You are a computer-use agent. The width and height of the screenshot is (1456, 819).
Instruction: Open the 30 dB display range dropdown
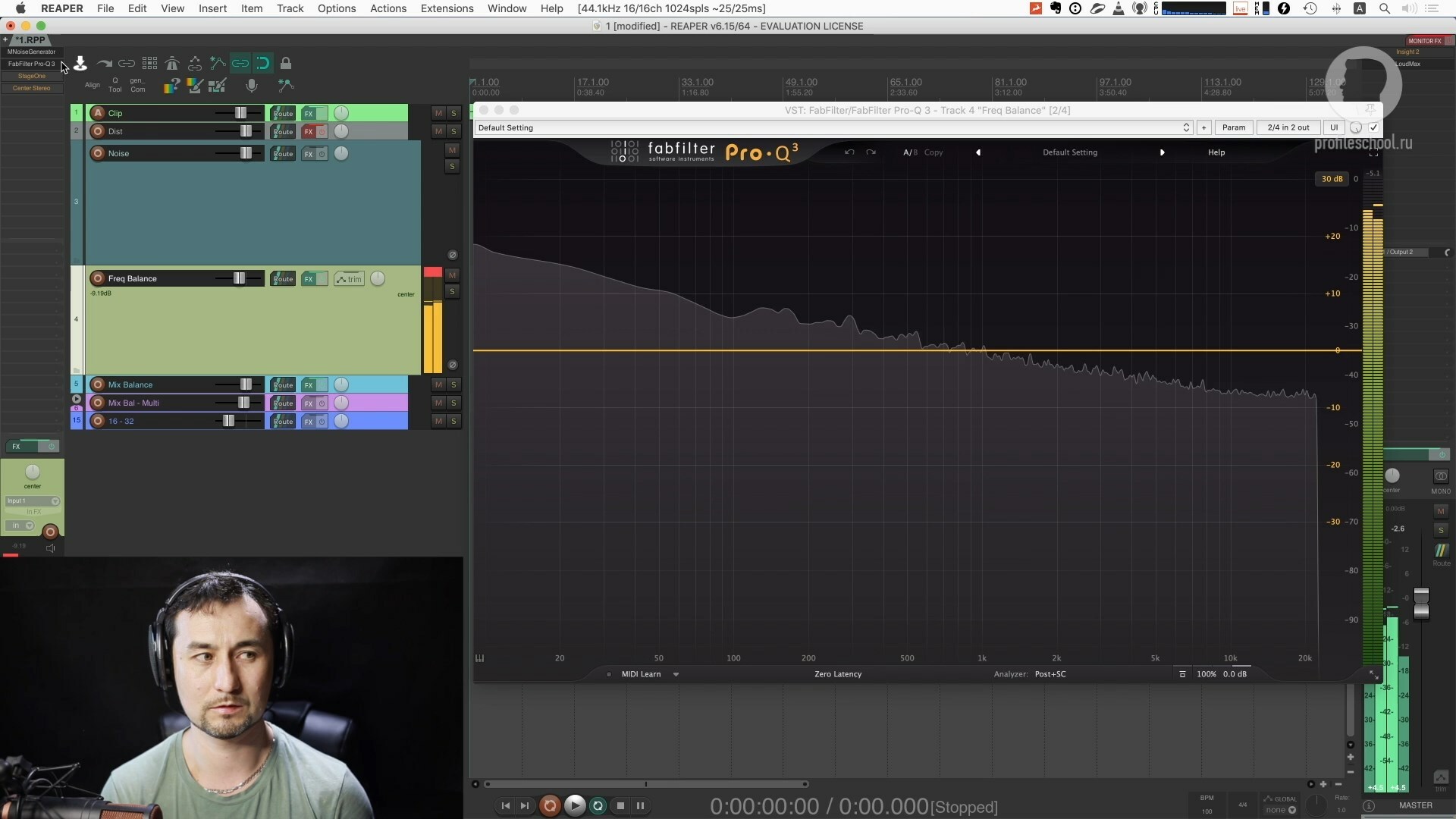1332,179
